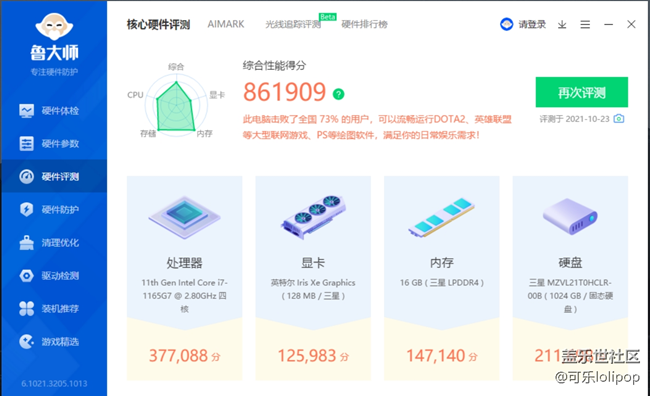Open 游戏精选 in the sidebar
Screen dimensions: 650x396
[x=54, y=342]
